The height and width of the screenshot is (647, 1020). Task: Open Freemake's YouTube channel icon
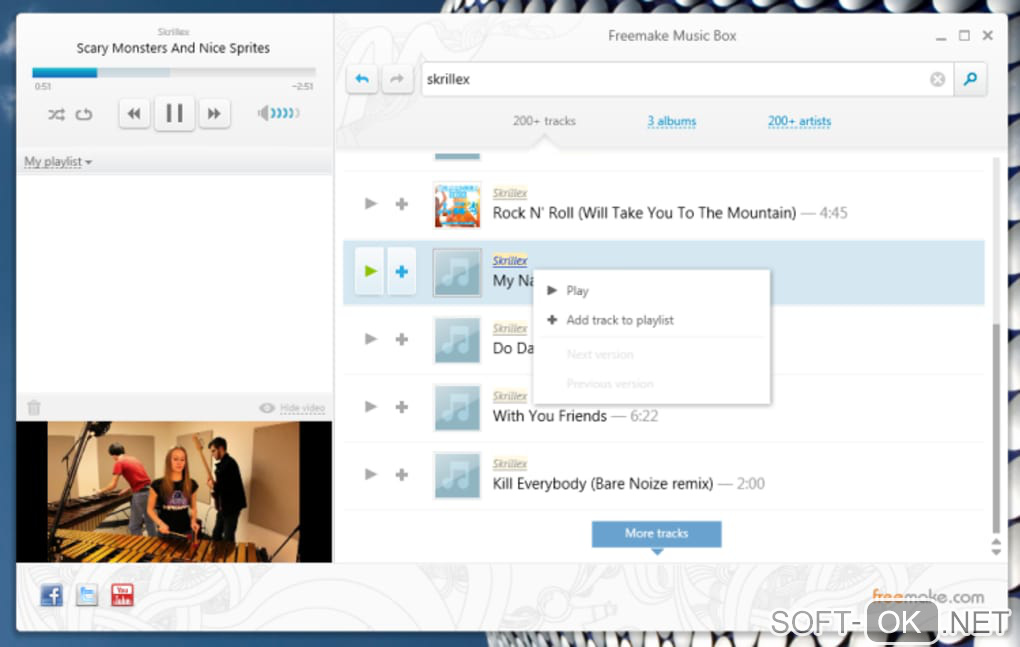click(x=122, y=595)
